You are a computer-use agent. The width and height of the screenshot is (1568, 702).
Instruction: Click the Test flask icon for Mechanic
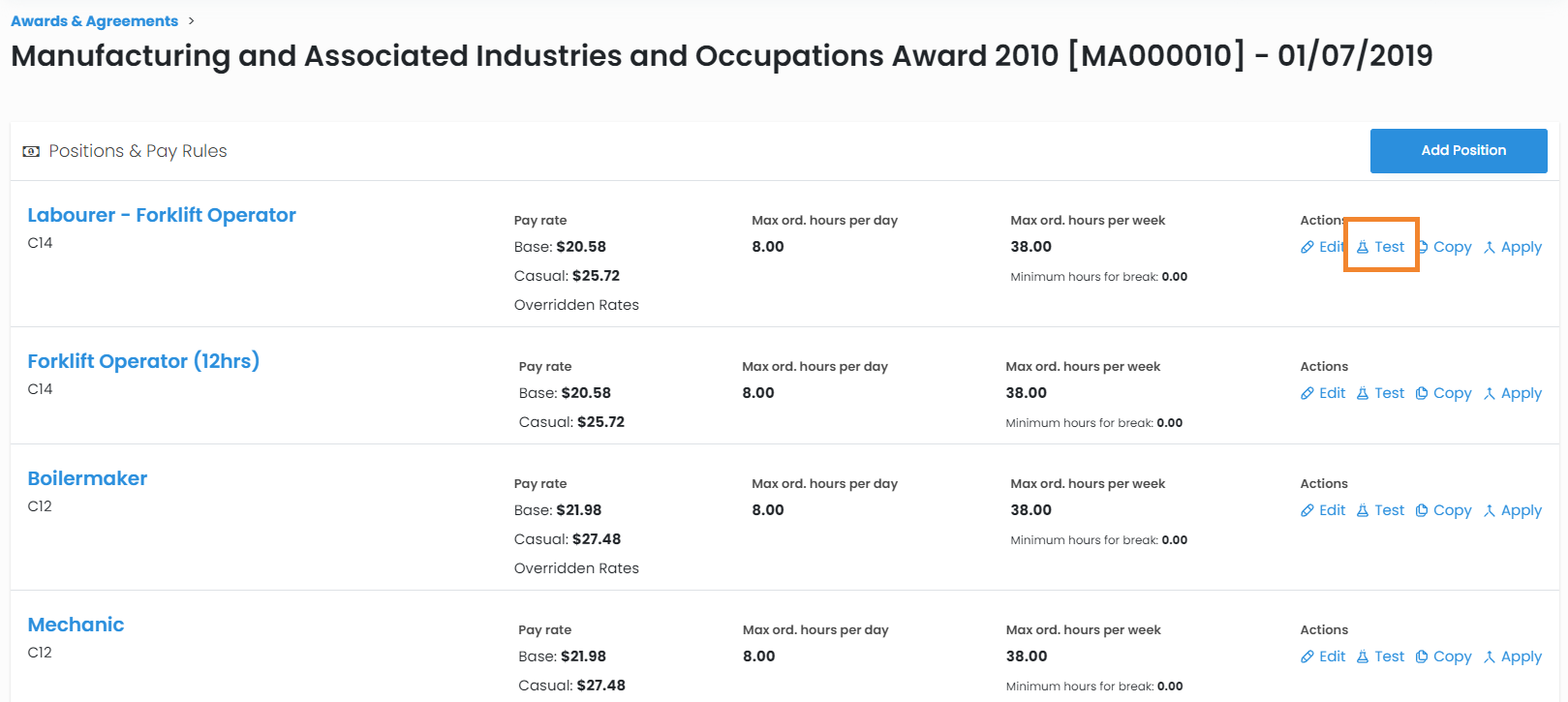[x=1363, y=656]
